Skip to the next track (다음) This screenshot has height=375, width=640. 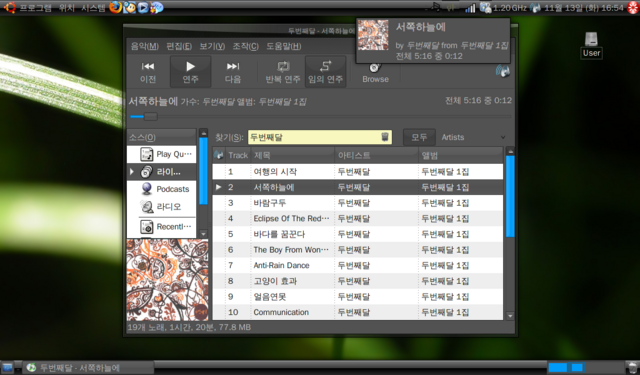pyautogui.click(x=233, y=72)
